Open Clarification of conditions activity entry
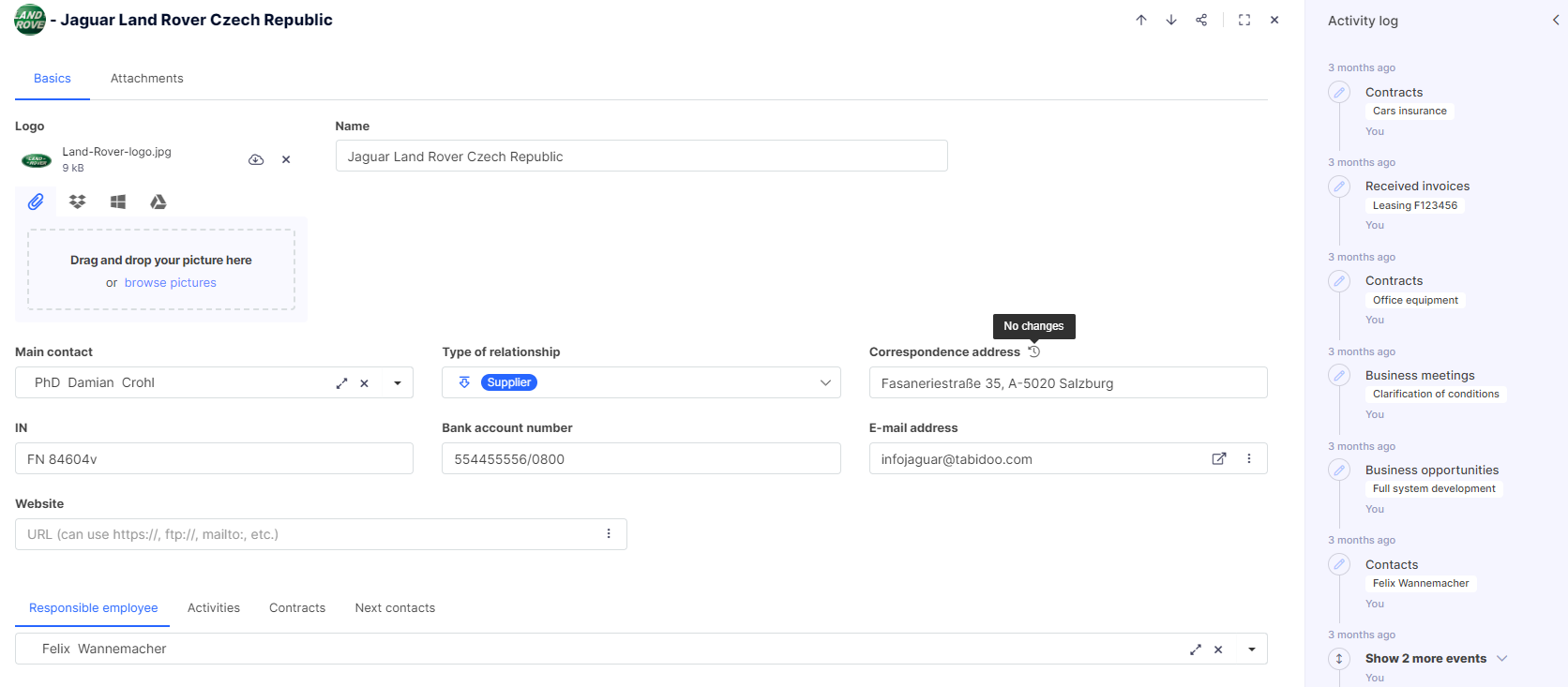This screenshot has height=687, width=1568. click(x=1436, y=394)
